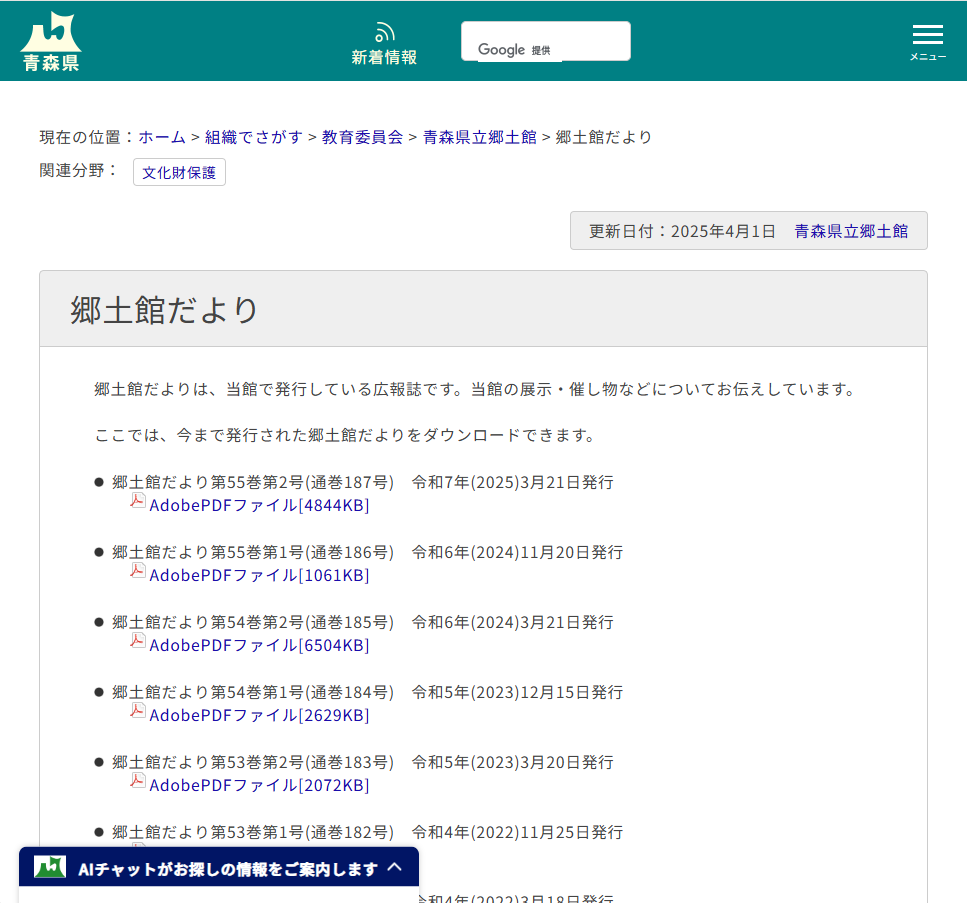Click the PDF icon for issue 183
Viewport: 967px width, 903px height.
pyautogui.click(x=138, y=781)
